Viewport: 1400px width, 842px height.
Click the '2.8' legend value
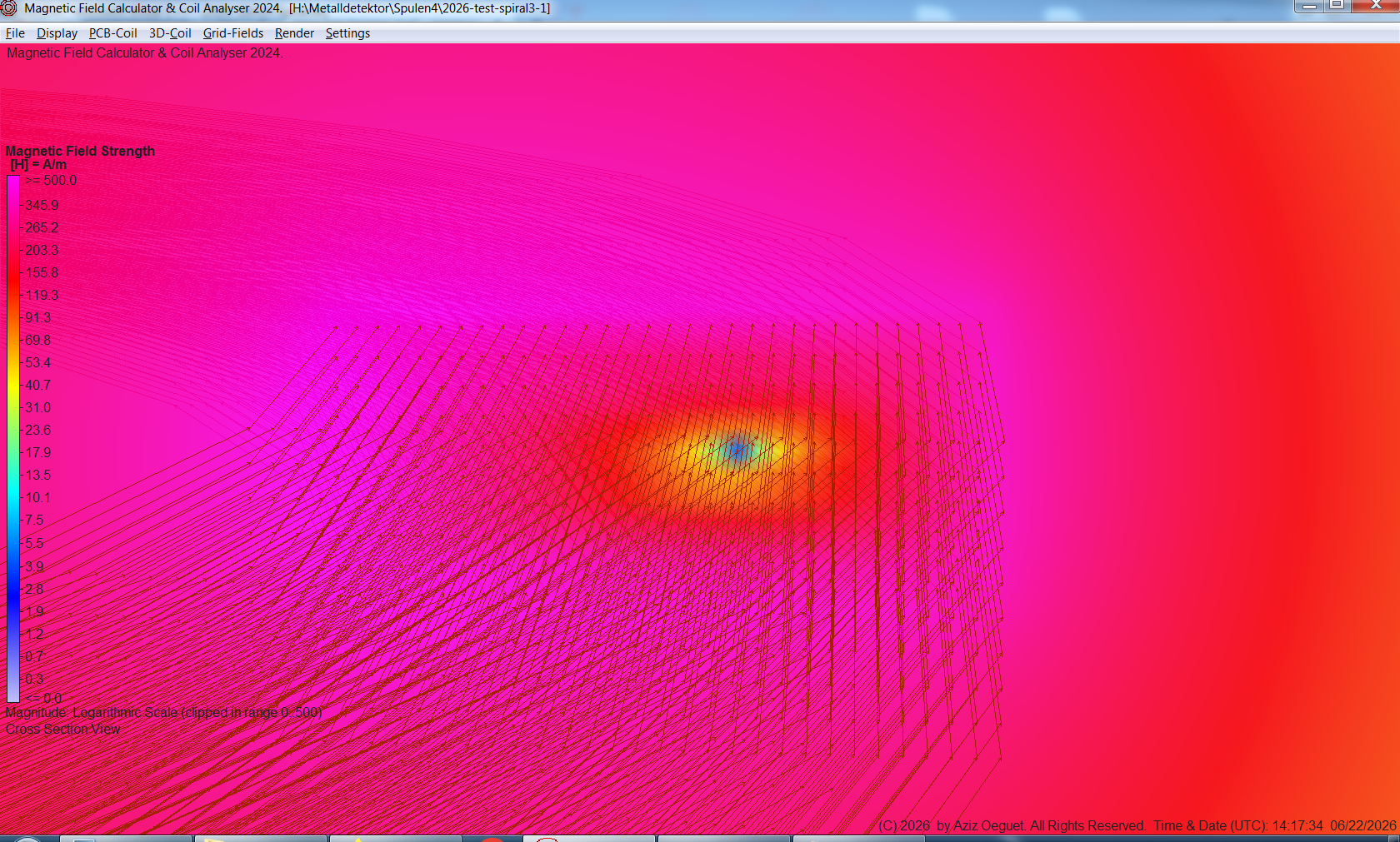pos(34,589)
